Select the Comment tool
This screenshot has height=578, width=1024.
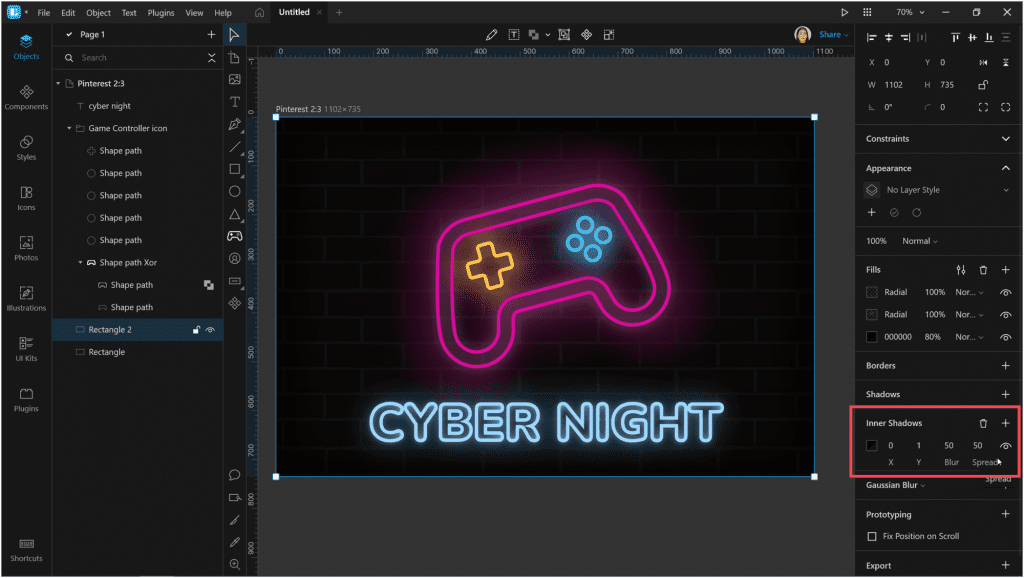click(x=234, y=475)
